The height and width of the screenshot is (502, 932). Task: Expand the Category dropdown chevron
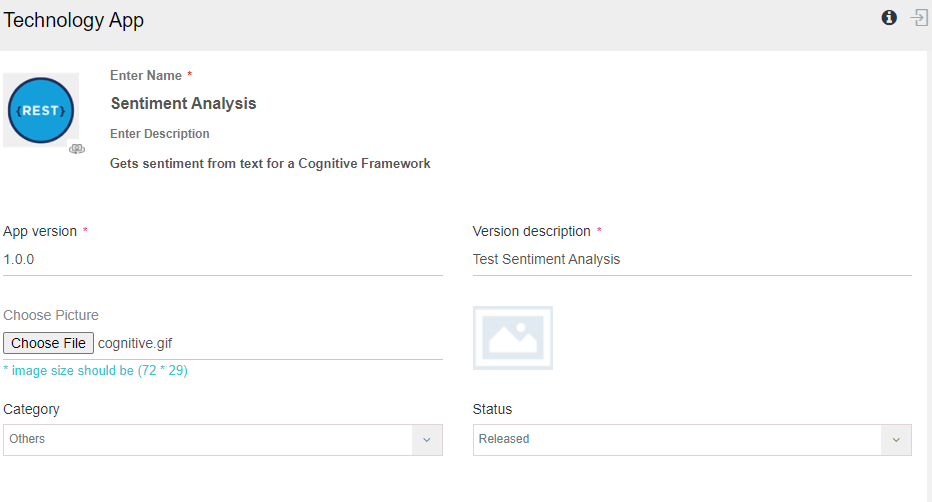[x=427, y=440]
